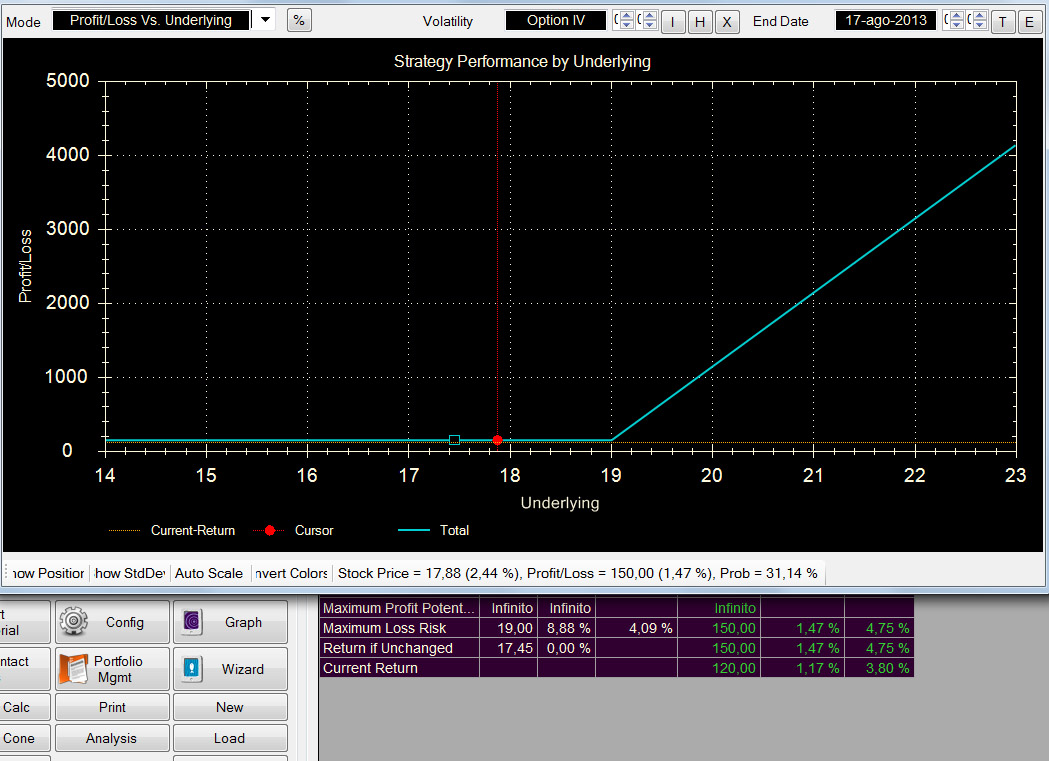Click the I volatility button

673,22
